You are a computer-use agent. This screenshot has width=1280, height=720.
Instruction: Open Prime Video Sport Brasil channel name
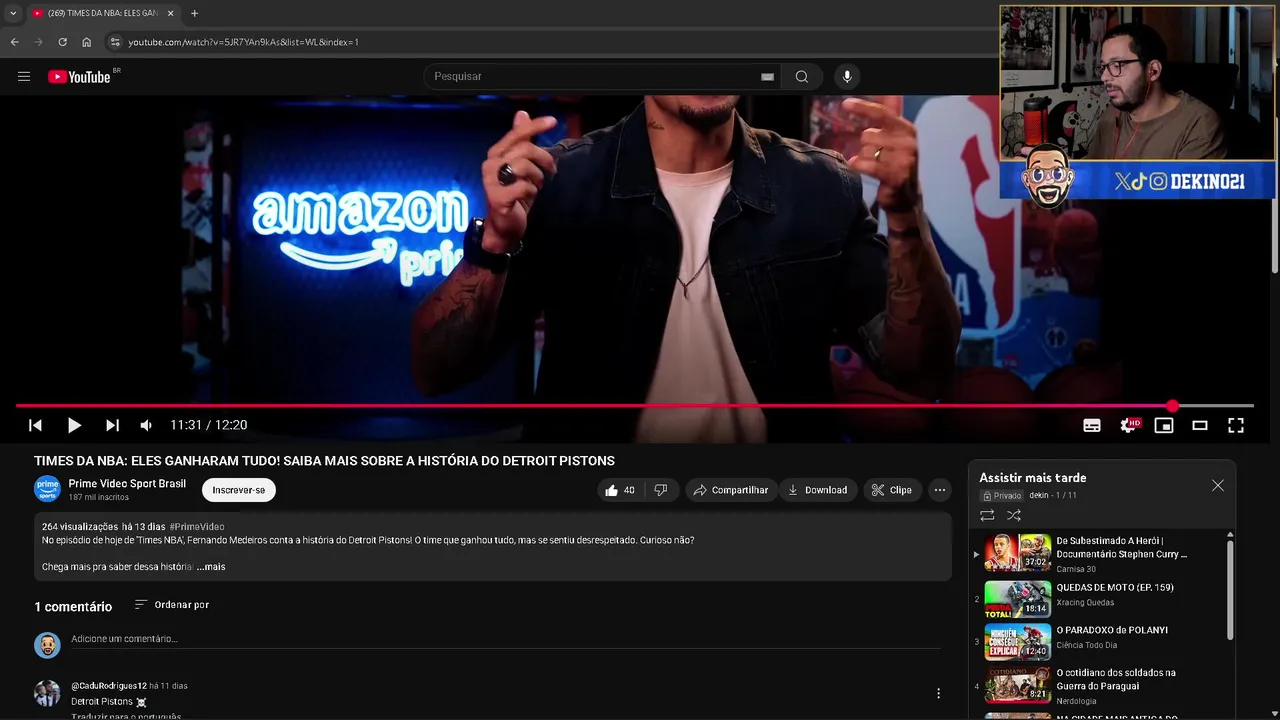point(127,484)
